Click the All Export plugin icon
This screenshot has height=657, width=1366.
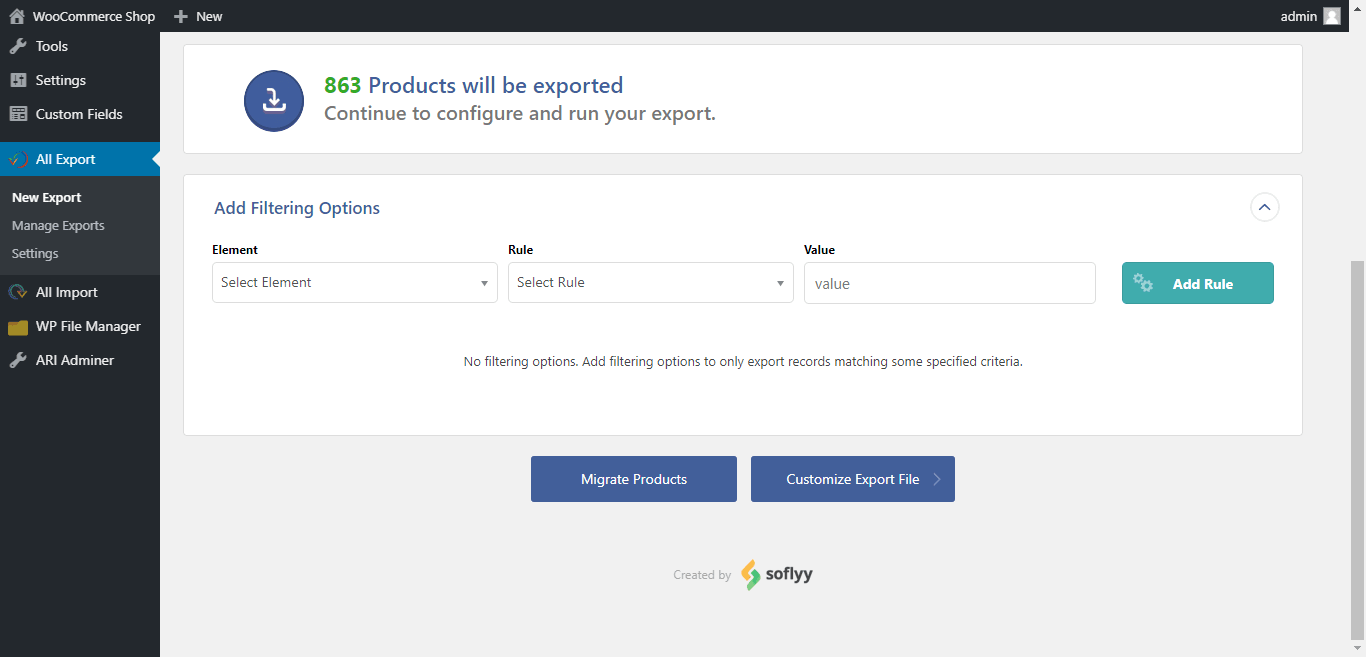[18, 159]
